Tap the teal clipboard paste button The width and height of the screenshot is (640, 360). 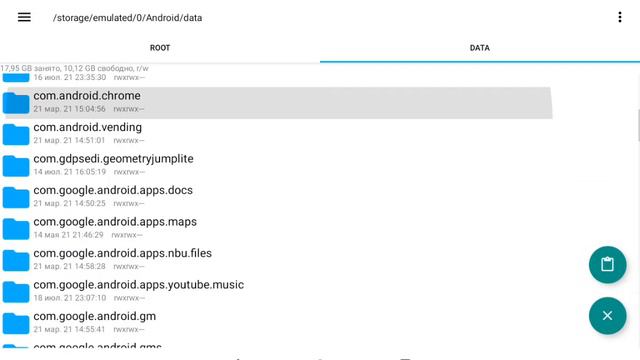[607, 264]
